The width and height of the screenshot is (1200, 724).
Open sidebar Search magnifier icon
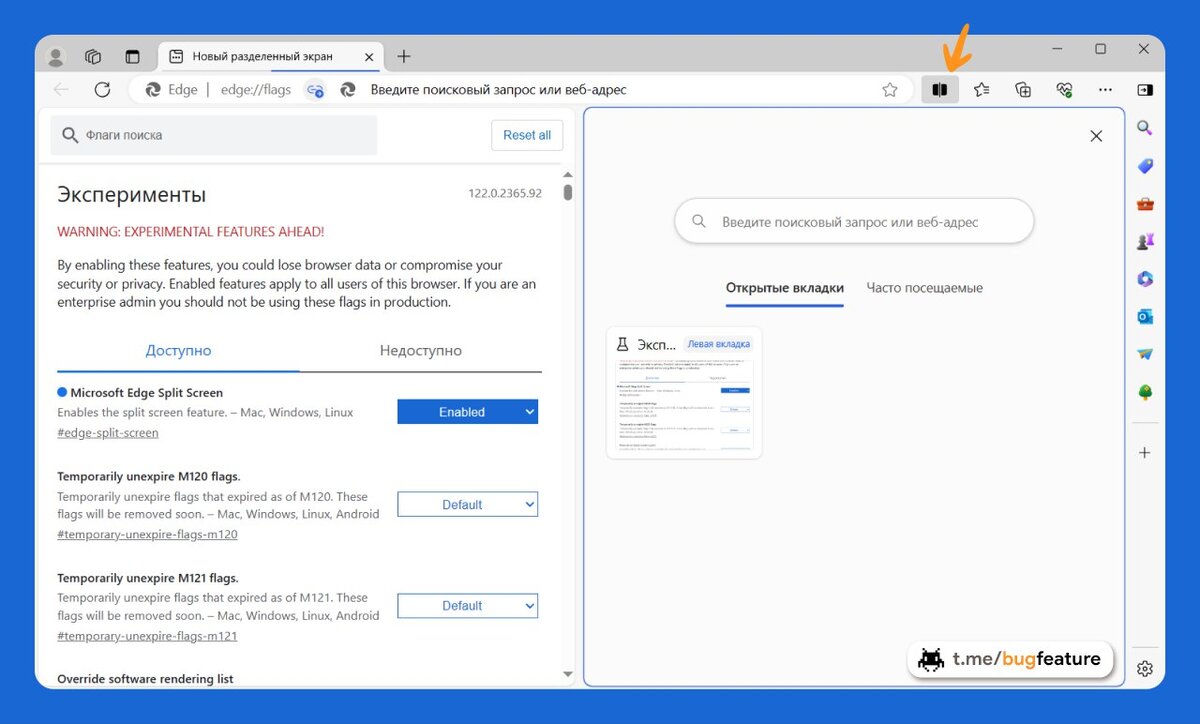pyautogui.click(x=1145, y=128)
